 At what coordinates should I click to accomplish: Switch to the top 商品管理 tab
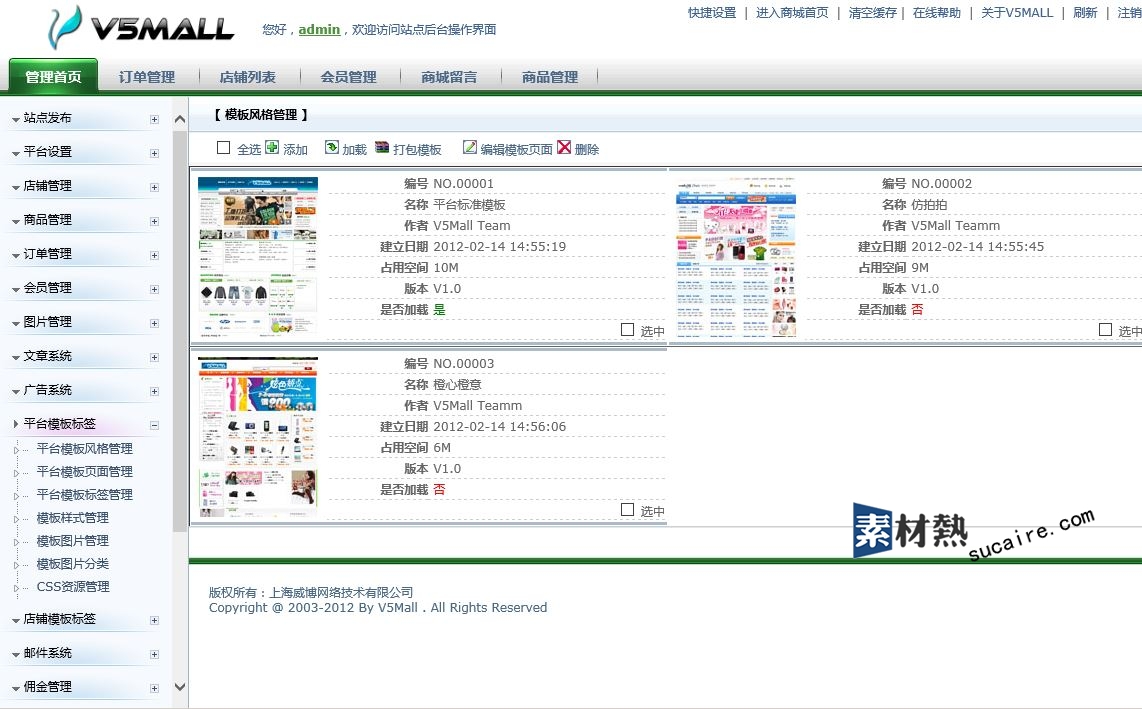coord(550,77)
